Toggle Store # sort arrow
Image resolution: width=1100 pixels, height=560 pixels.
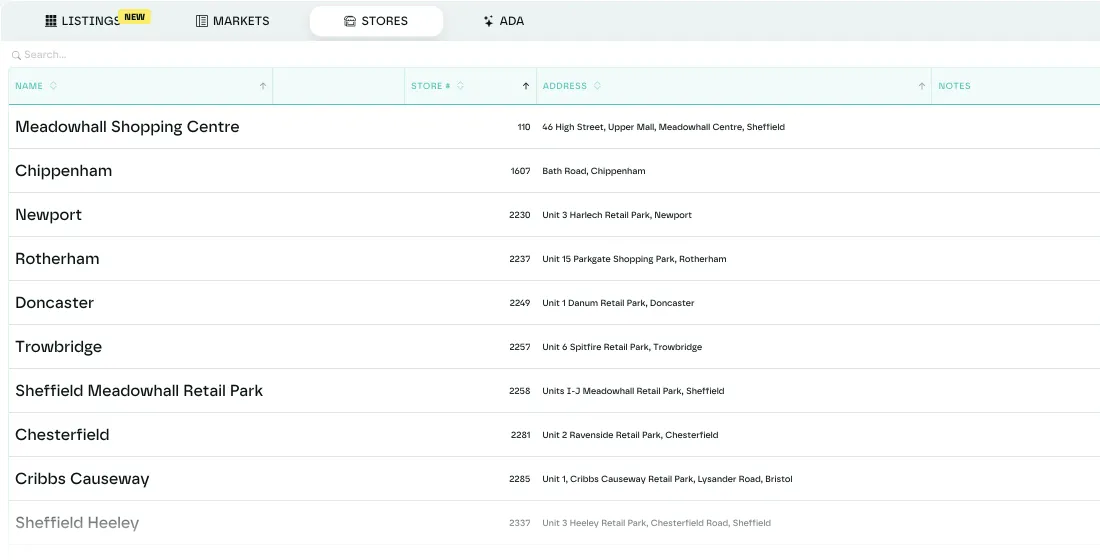[525, 86]
